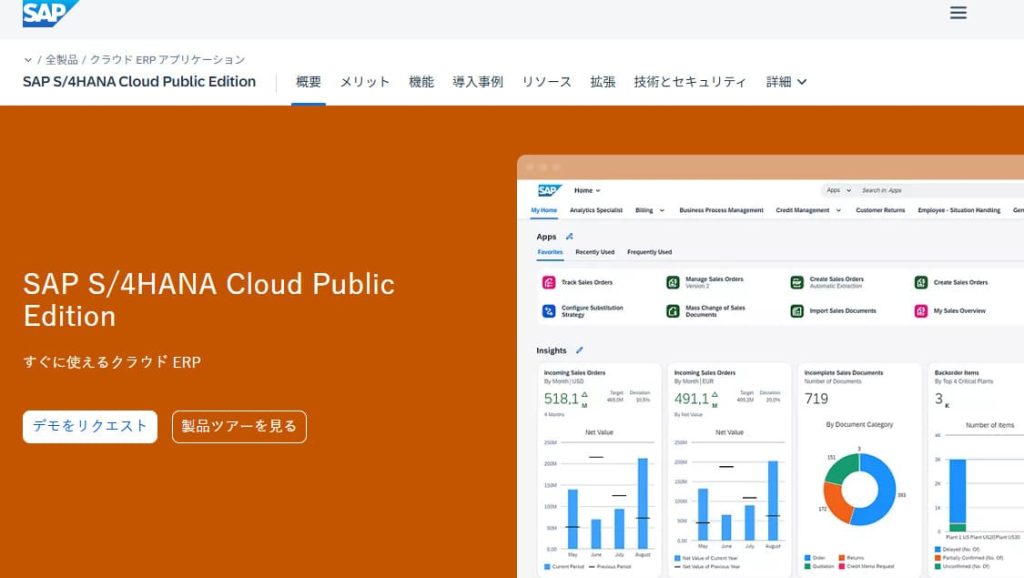Click the Returns legend color swatch
This screenshot has width=1024, height=578.
842,558
